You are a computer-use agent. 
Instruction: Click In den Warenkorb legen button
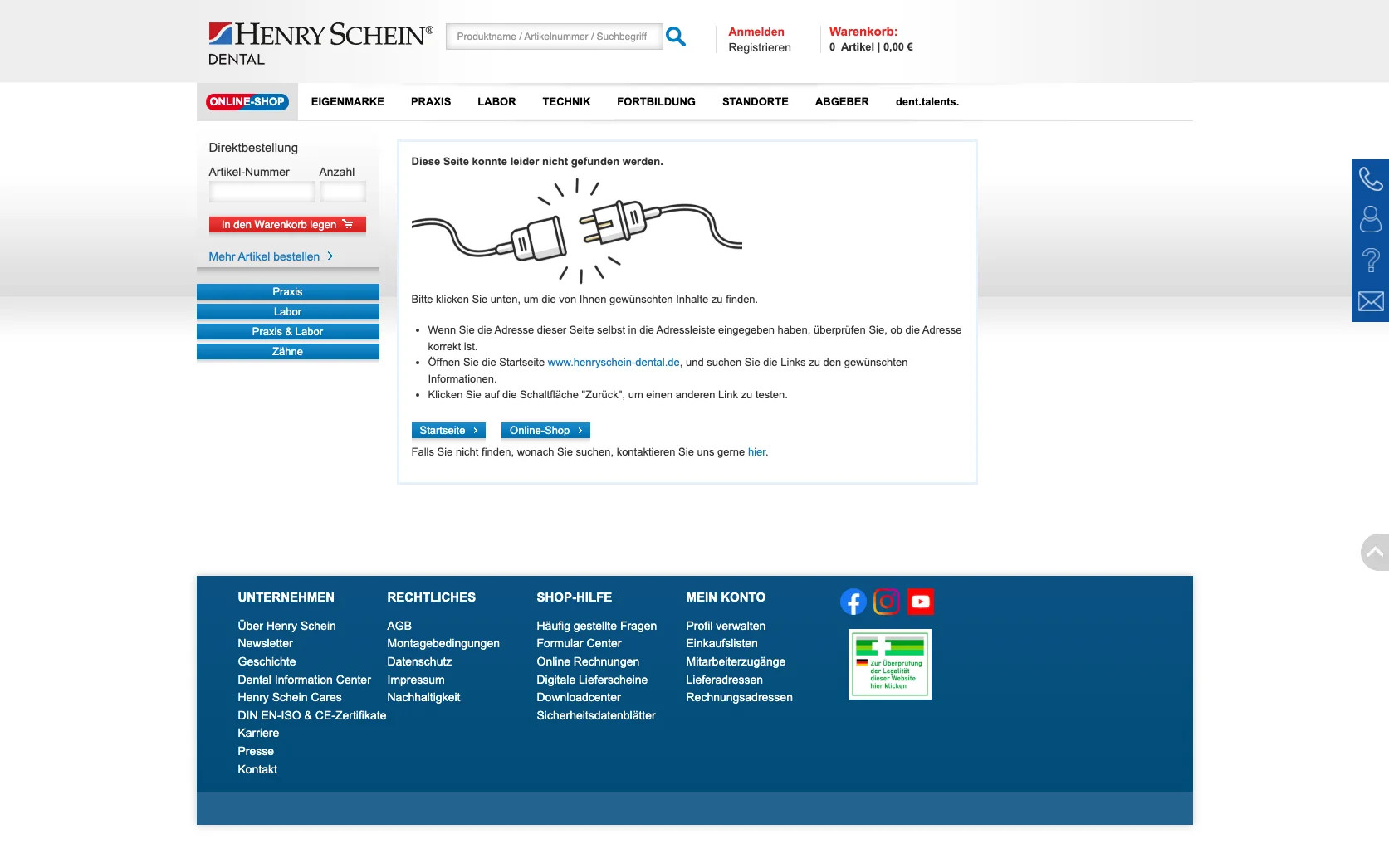[287, 225]
